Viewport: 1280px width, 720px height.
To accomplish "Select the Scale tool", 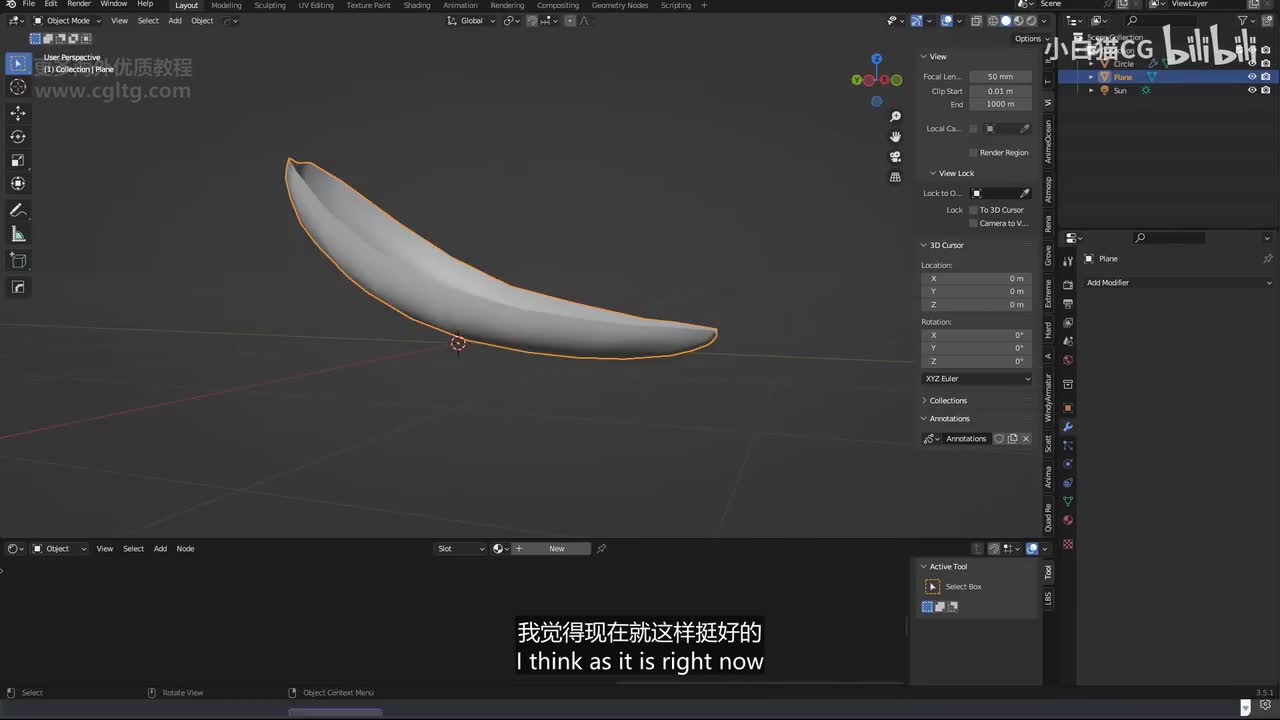I will click(x=18, y=160).
